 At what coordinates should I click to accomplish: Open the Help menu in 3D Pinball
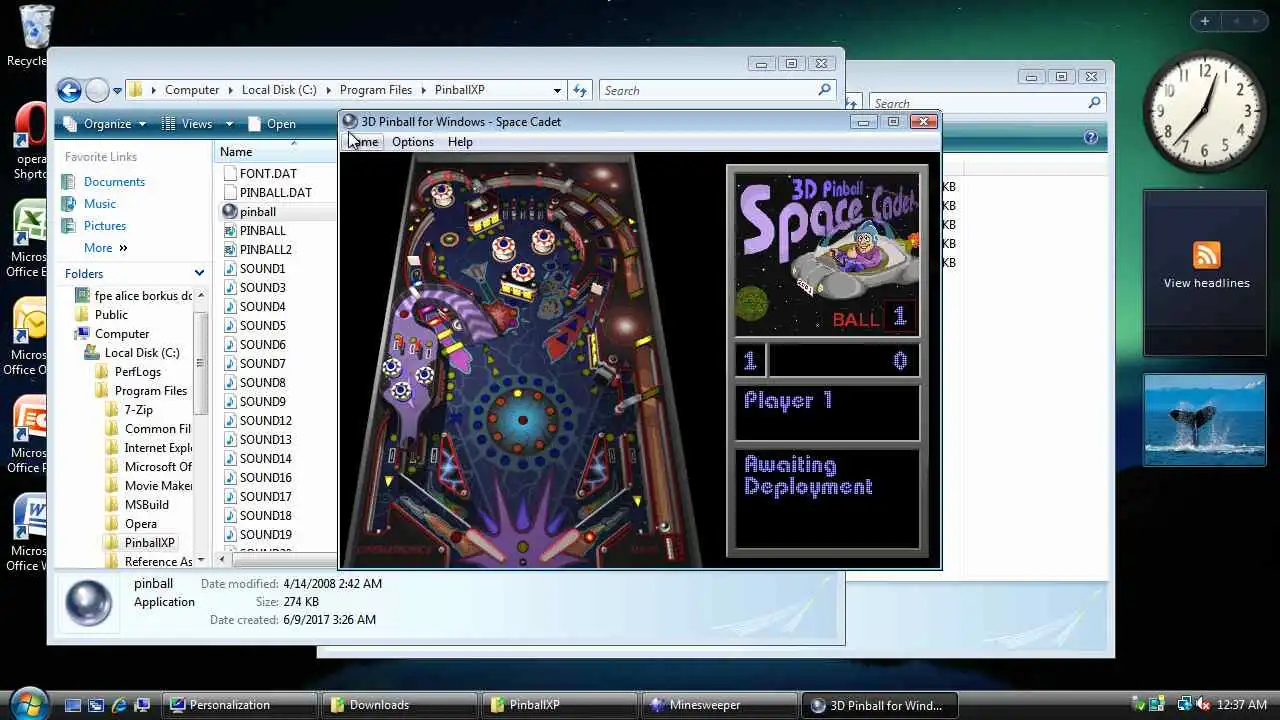click(x=460, y=142)
